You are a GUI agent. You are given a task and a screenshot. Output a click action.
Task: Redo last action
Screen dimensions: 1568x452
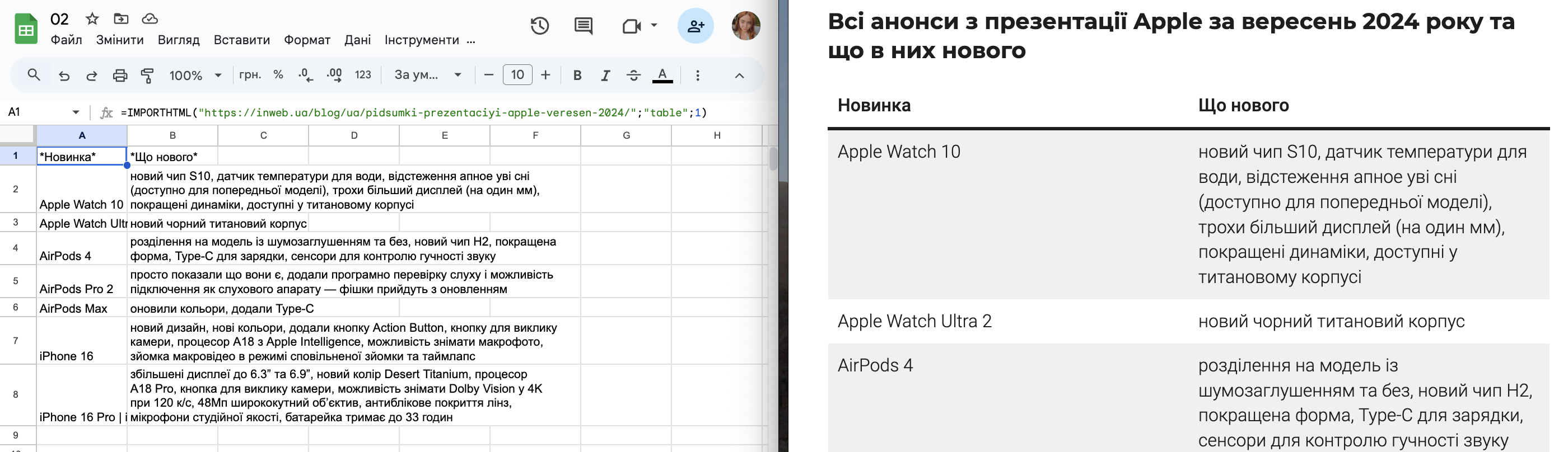[91, 76]
